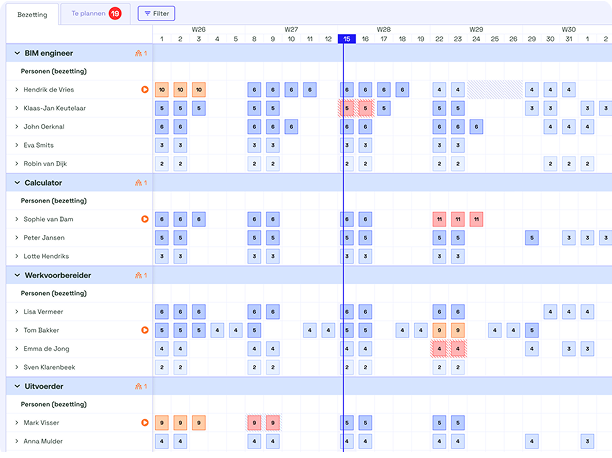The width and height of the screenshot is (612, 458).
Task: Expand Mark Visser row
Action: [x=16, y=422]
